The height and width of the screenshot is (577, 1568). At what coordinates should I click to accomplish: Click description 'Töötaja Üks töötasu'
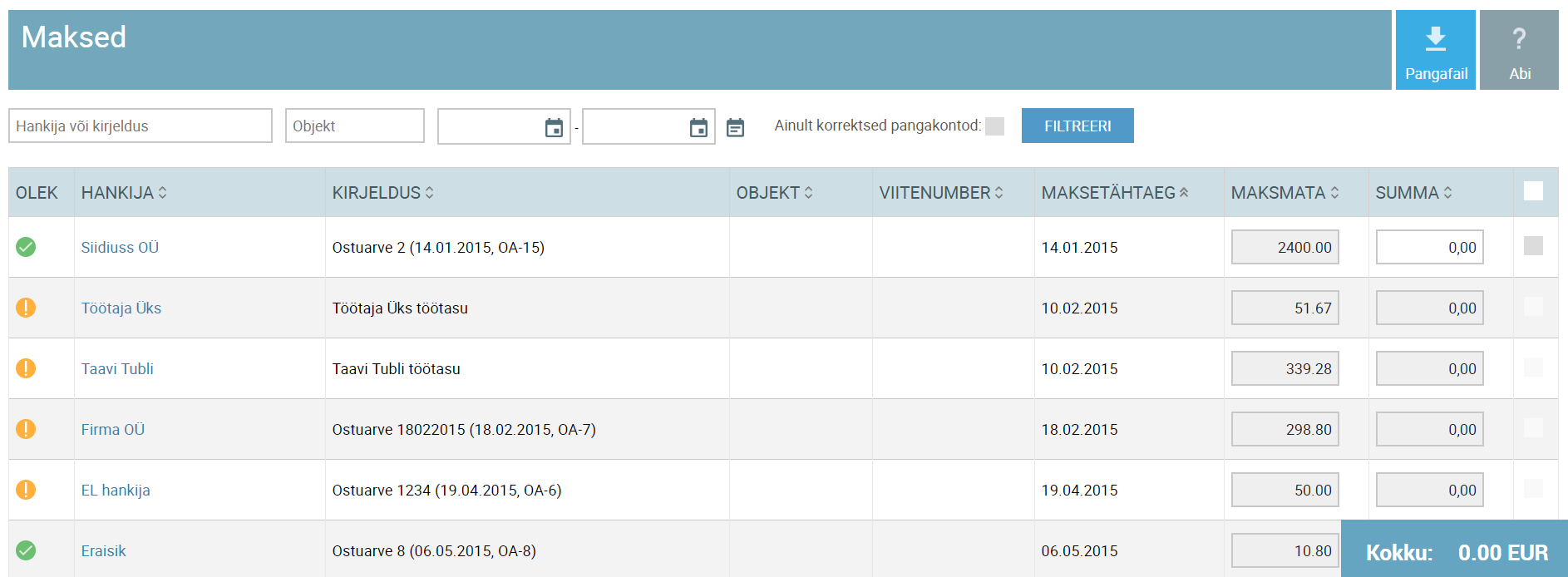(400, 308)
